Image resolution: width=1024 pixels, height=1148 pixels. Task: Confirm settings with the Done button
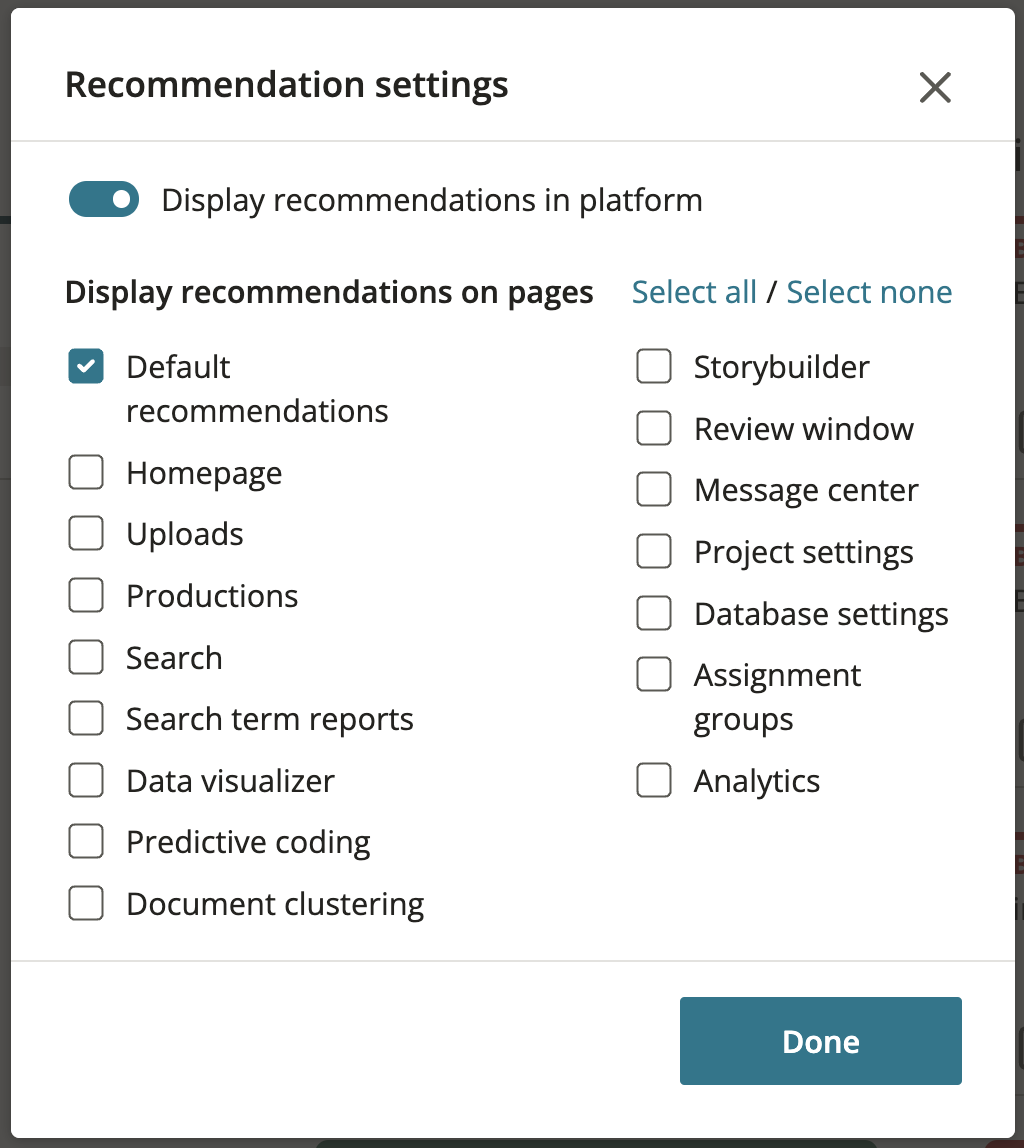(x=820, y=1040)
